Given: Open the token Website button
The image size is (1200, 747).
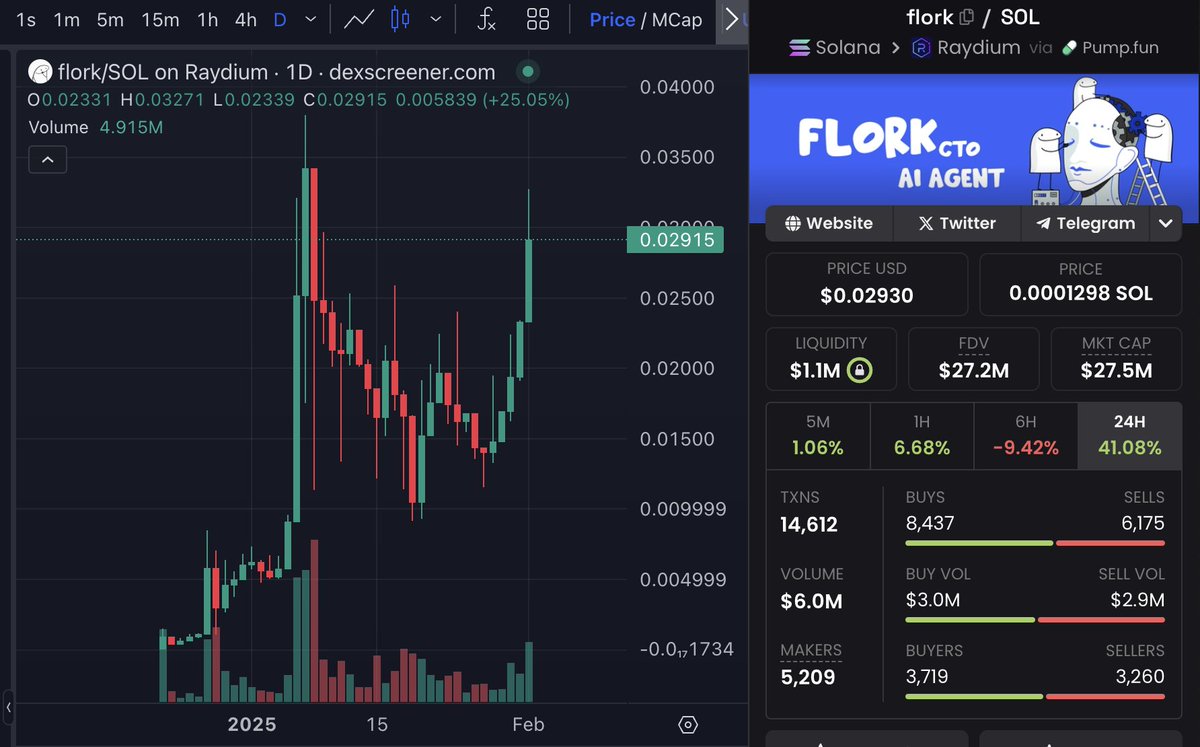Looking at the screenshot, I should (829, 223).
